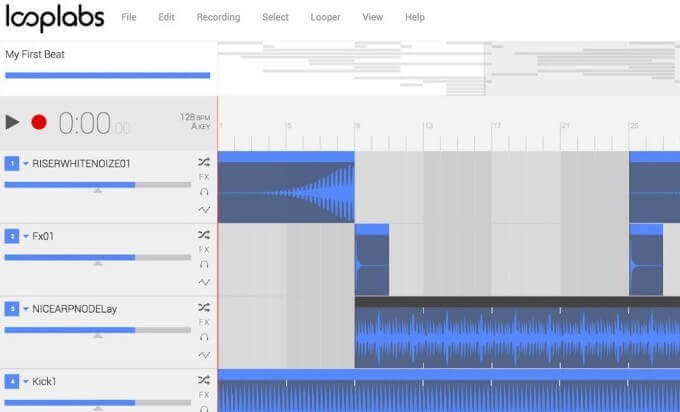Expand the Kick1 track dropdown arrow
Image resolution: width=680 pixels, height=412 pixels.
tap(26, 382)
